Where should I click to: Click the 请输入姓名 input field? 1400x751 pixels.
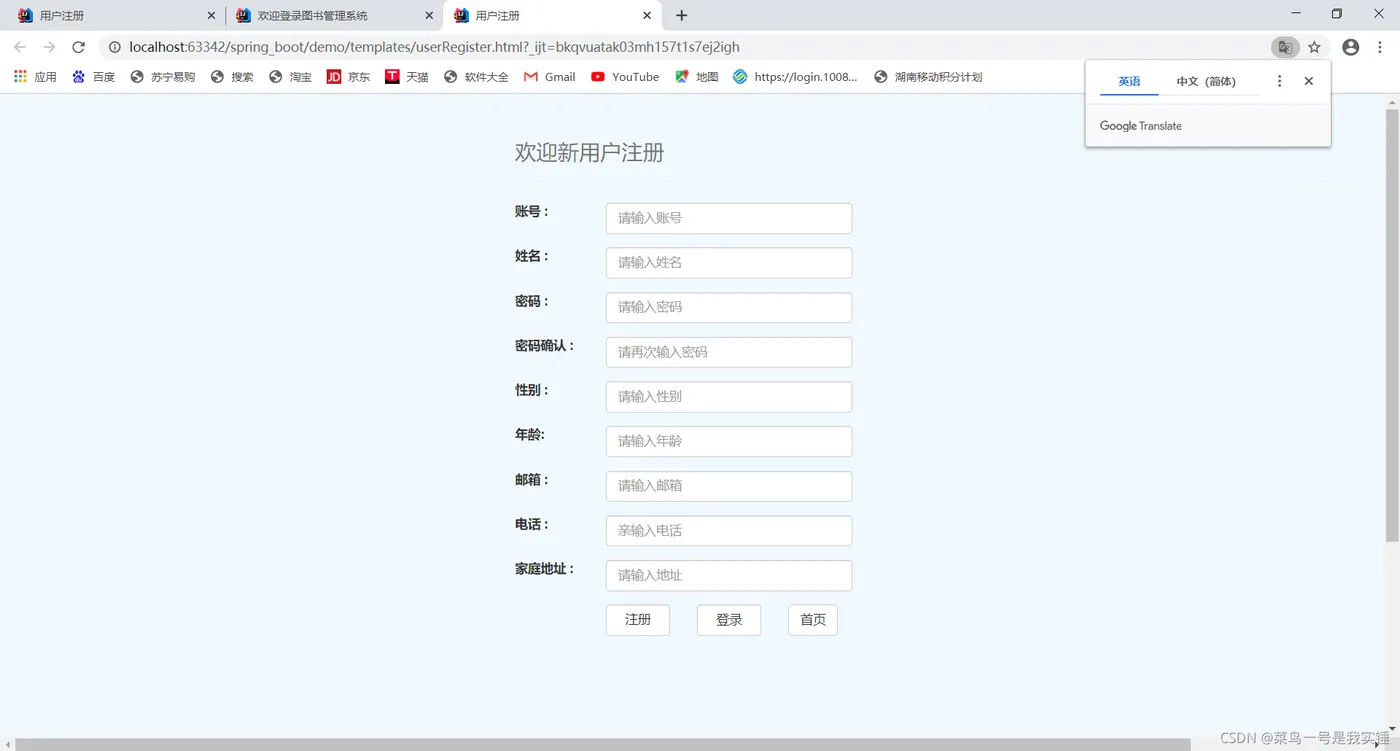[729, 263]
